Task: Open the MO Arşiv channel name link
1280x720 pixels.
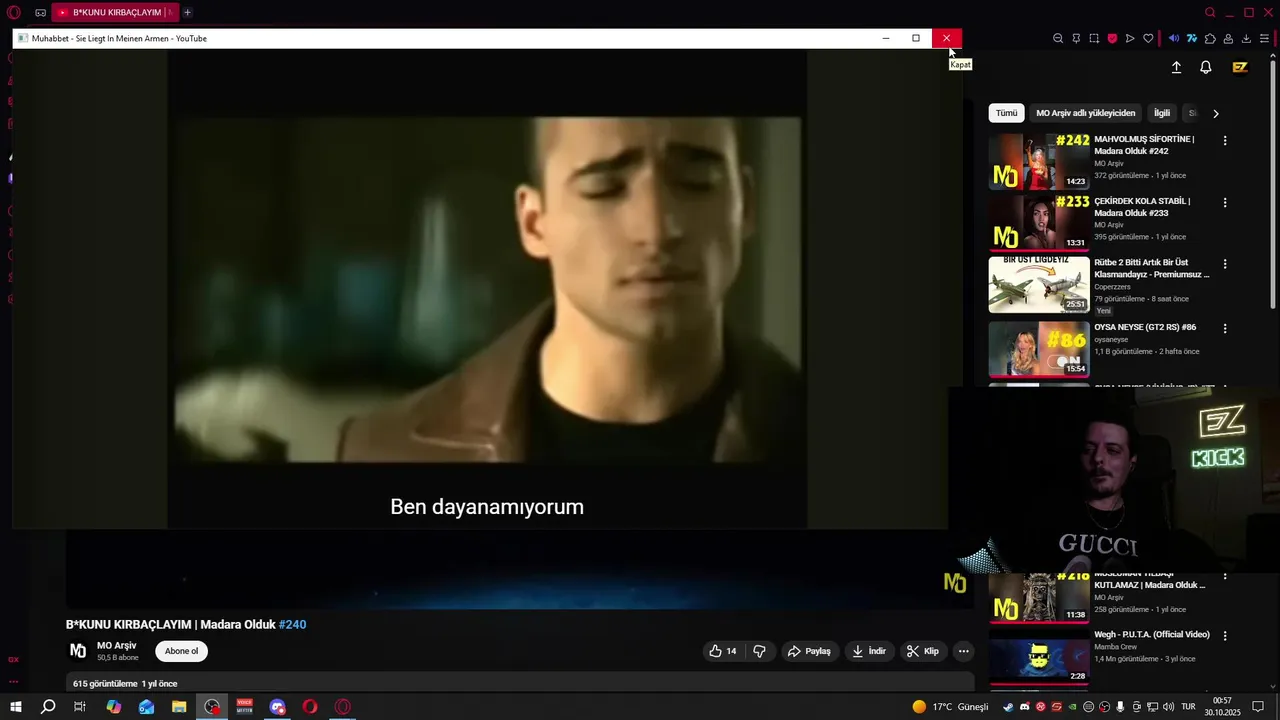Action: 117,646
